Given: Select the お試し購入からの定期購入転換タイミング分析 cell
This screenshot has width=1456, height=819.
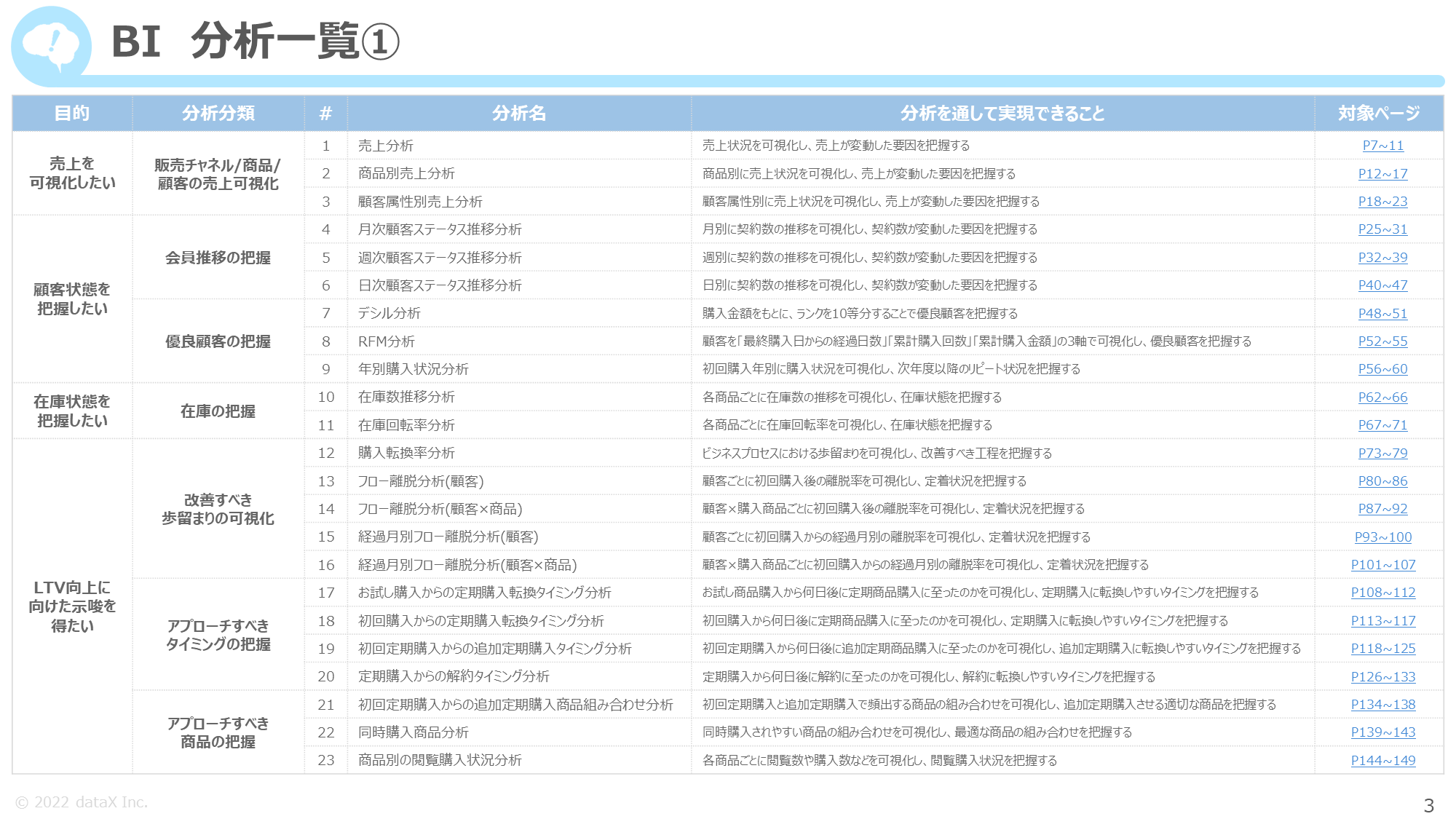Looking at the screenshot, I should coord(519,593).
